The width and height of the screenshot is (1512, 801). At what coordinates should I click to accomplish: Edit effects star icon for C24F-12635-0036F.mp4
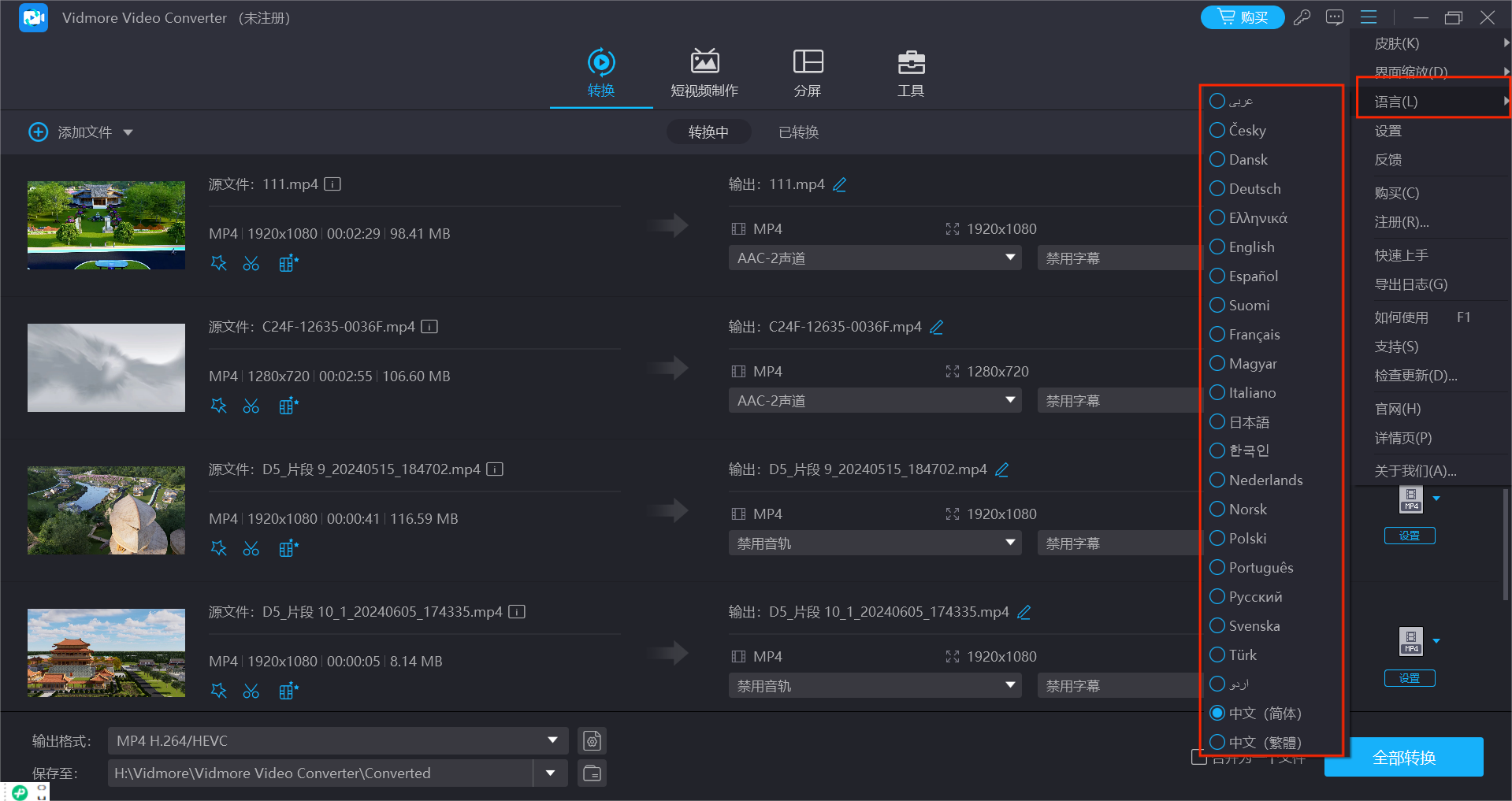click(219, 406)
